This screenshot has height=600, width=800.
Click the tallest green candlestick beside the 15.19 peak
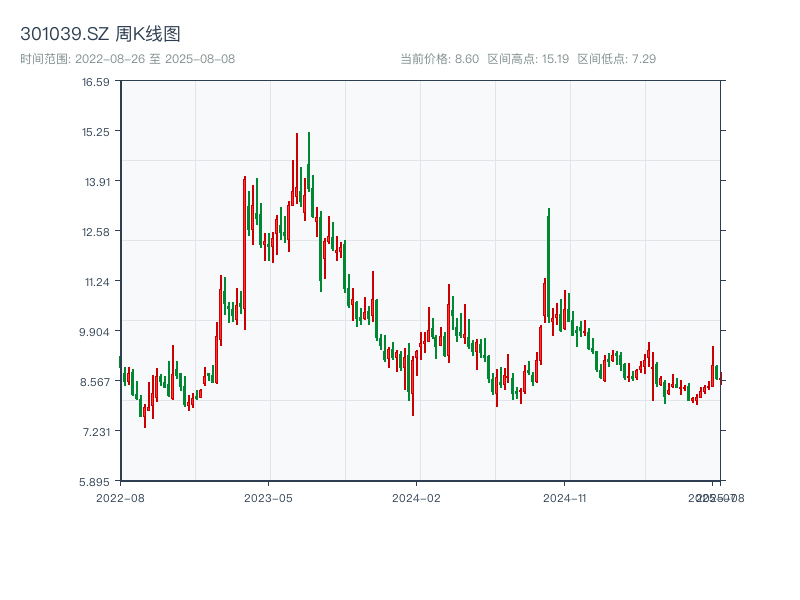pyautogui.click(x=309, y=162)
